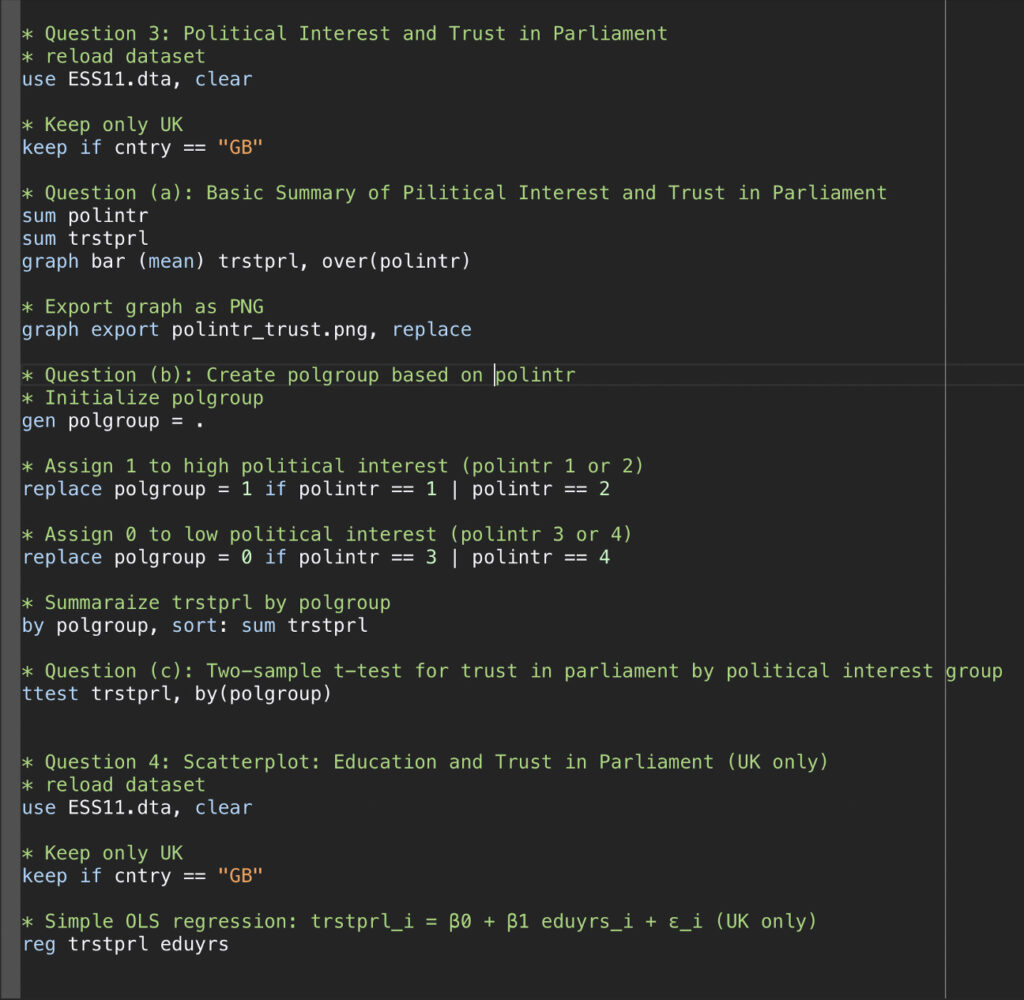The height and width of the screenshot is (1000, 1024).
Task: Click the 'graph bar (mean) trstprl' line
Action: click(x=245, y=261)
